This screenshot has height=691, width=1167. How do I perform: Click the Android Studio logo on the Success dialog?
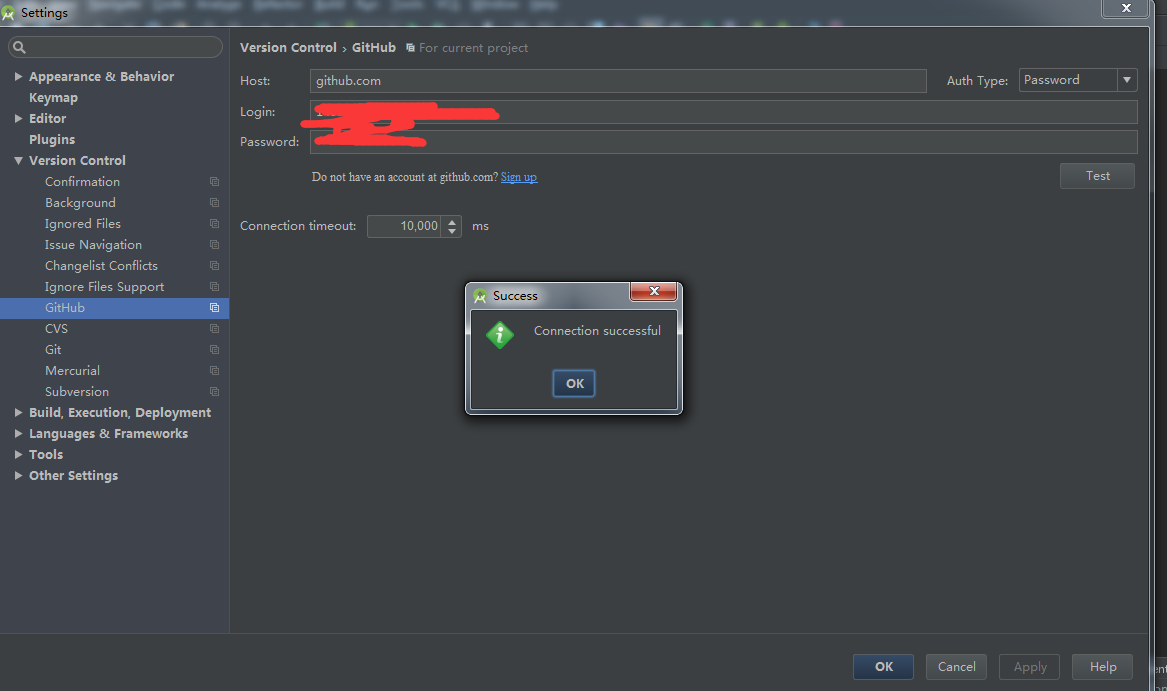click(x=480, y=295)
